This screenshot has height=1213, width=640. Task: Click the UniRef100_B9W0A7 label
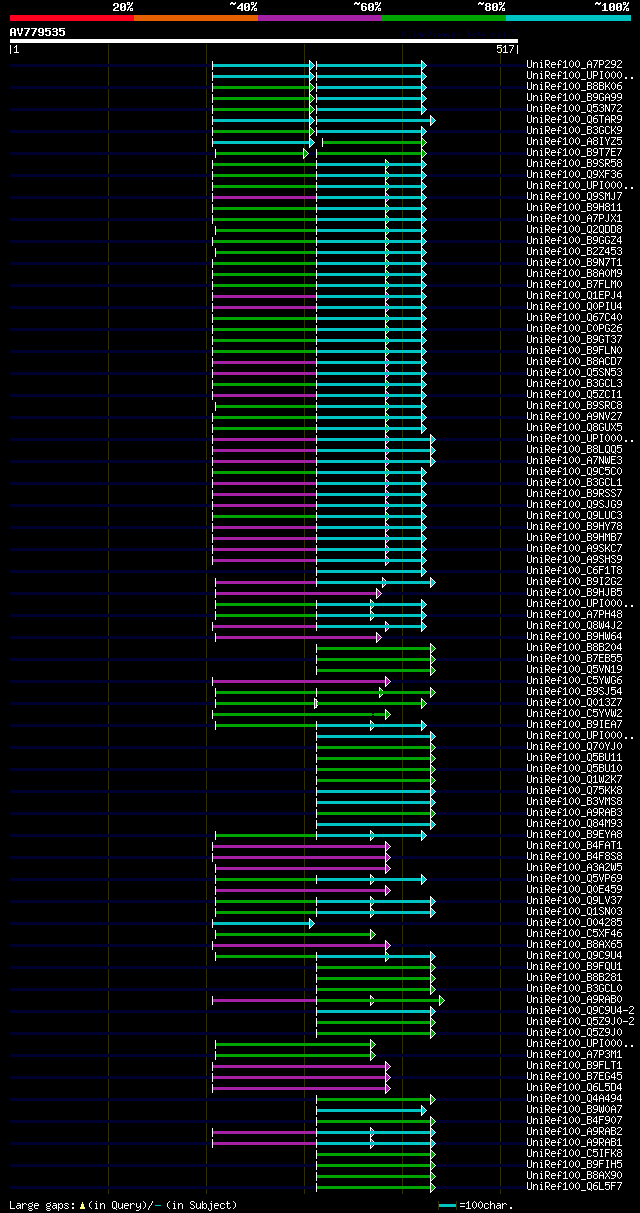click(x=576, y=1109)
